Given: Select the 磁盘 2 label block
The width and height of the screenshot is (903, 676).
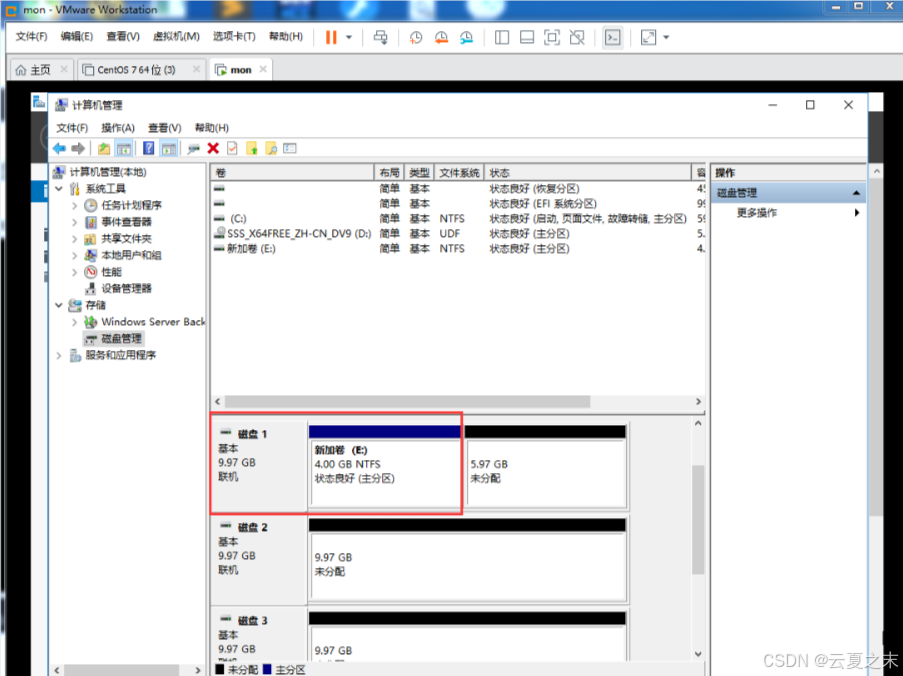Looking at the screenshot, I should (259, 559).
